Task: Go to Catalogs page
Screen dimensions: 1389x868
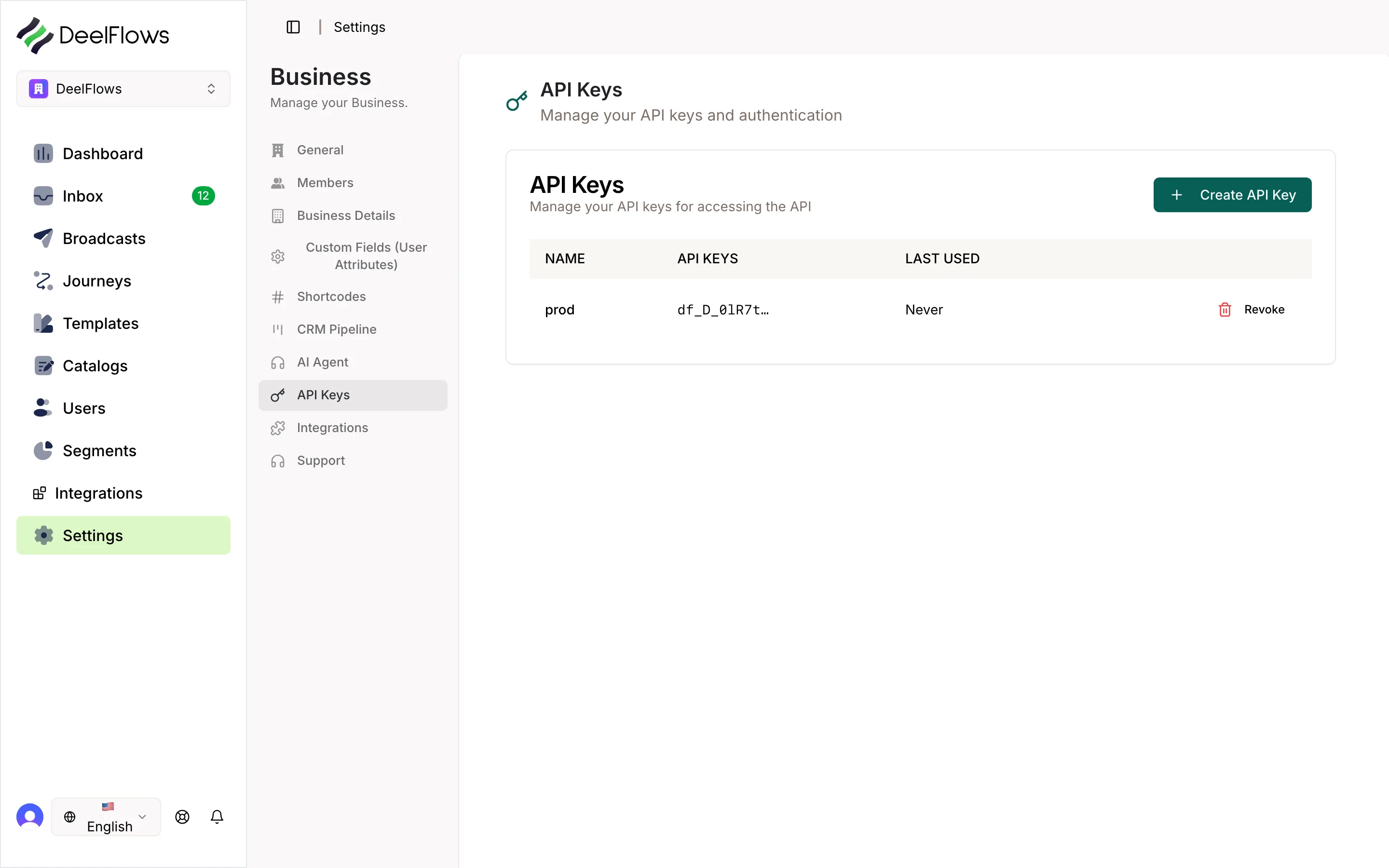Action: (123, 366)
